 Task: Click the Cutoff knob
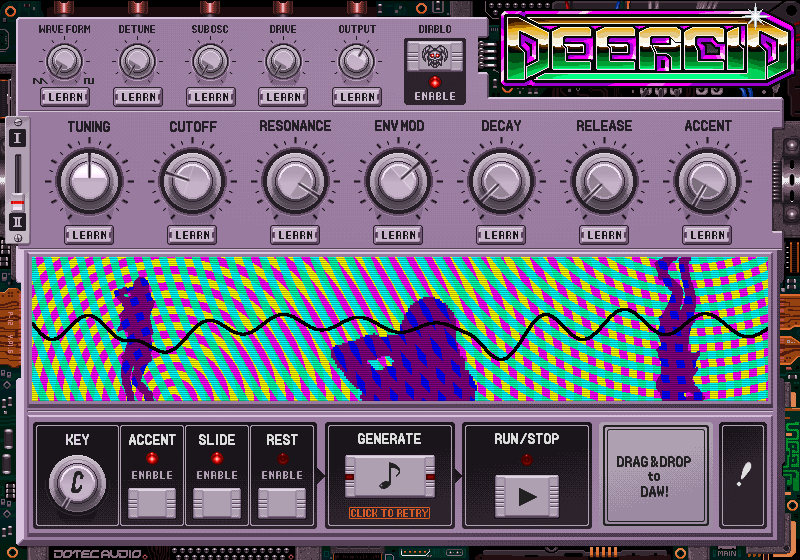click(192, 181)
